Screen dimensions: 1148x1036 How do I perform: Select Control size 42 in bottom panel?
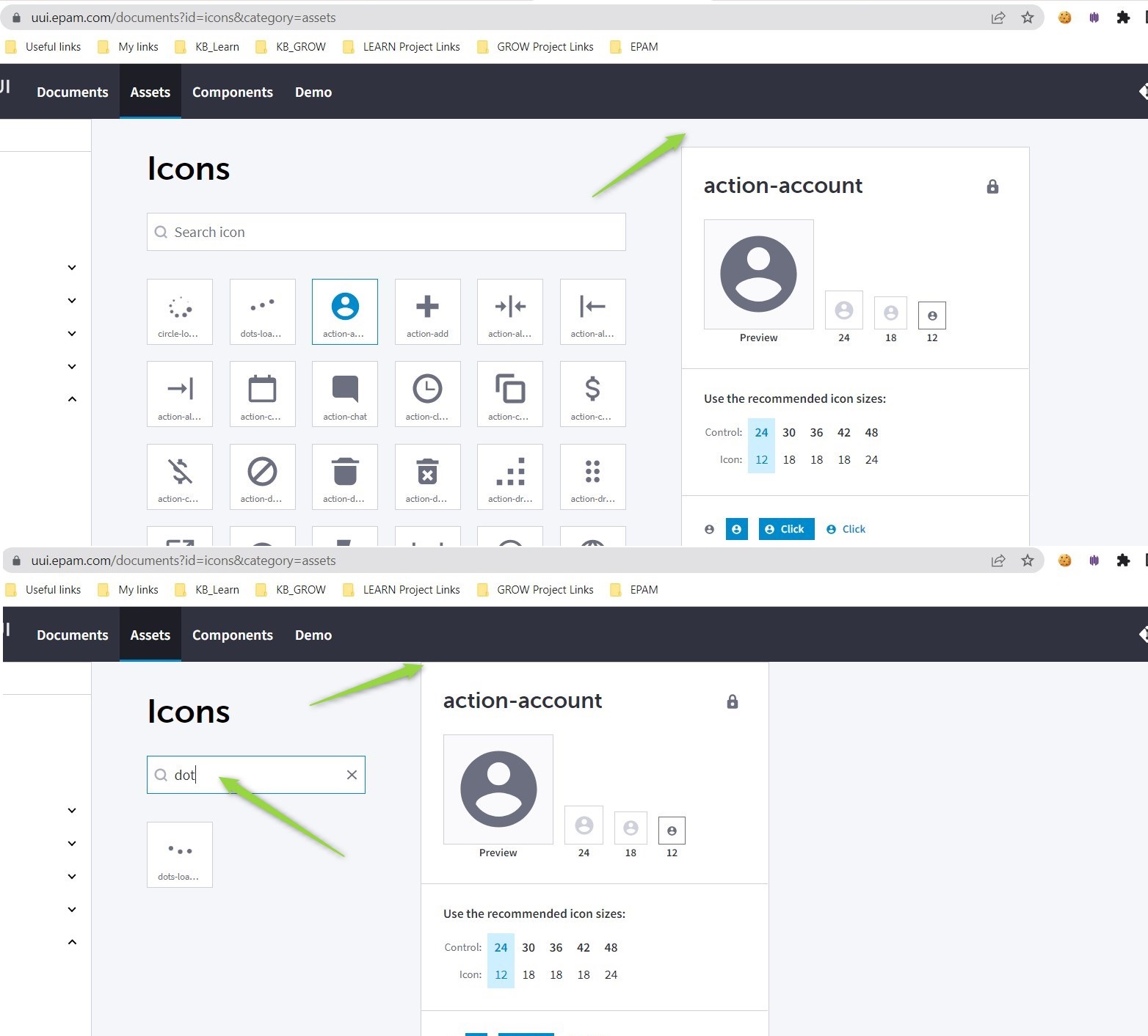[x=584, y=947]
